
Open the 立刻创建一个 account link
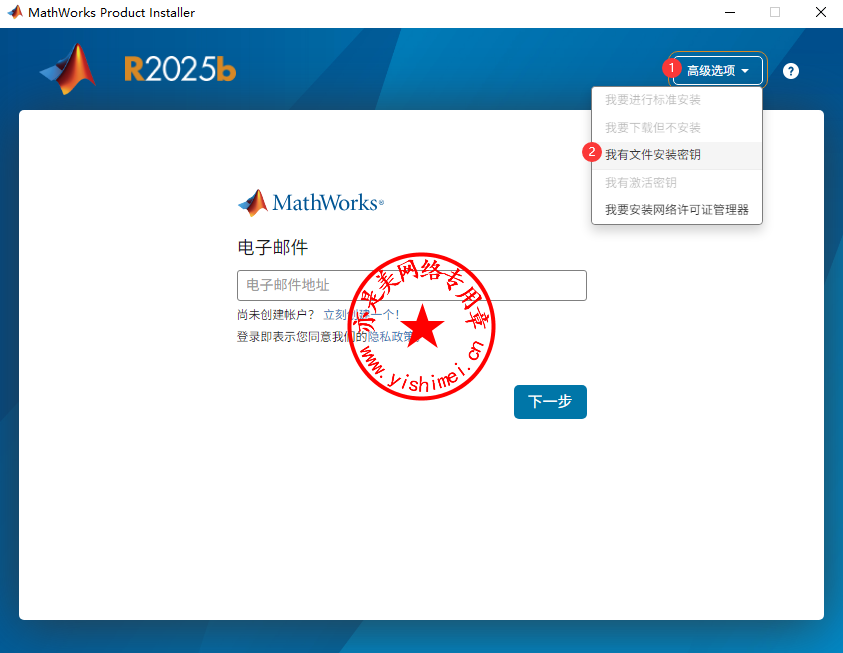tap(360, 314)
